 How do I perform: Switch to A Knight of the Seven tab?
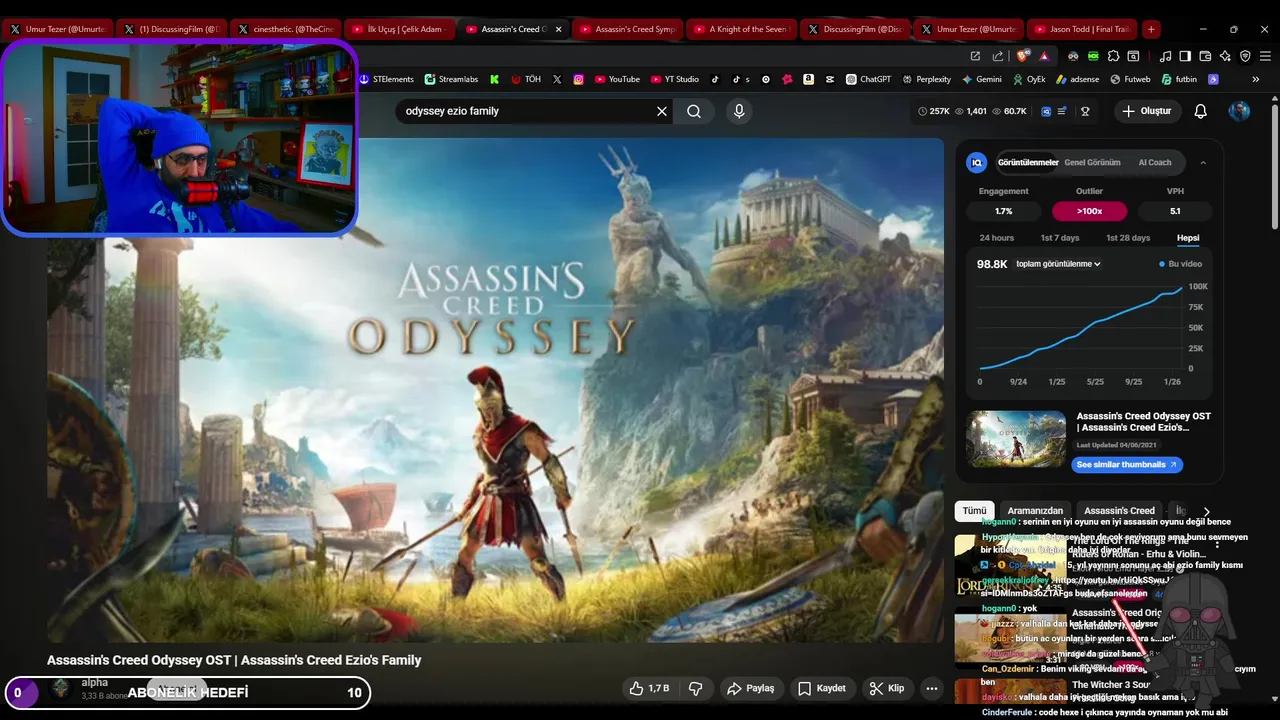point(741,29)
